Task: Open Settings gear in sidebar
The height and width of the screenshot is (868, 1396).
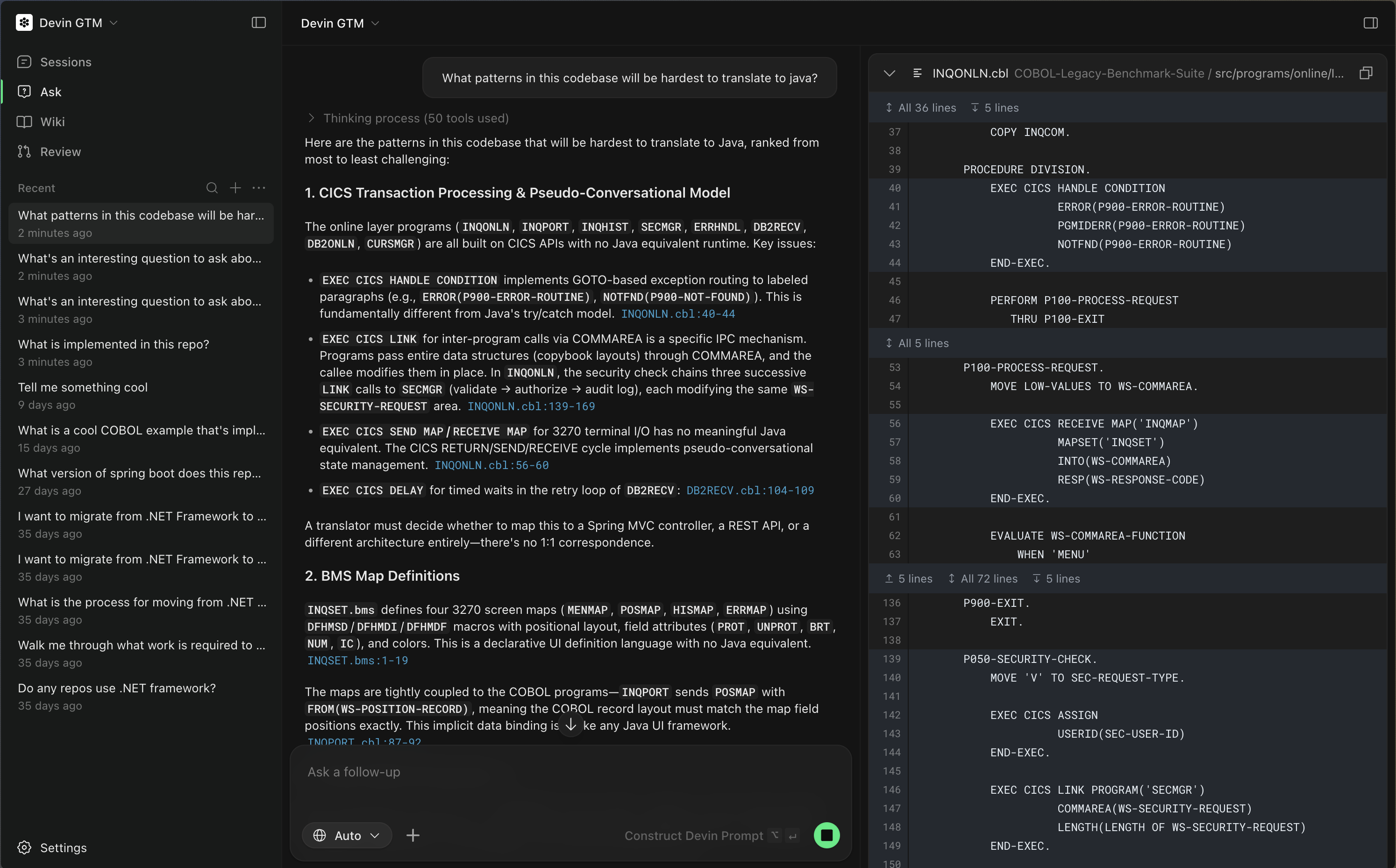Action: (25, 847)
